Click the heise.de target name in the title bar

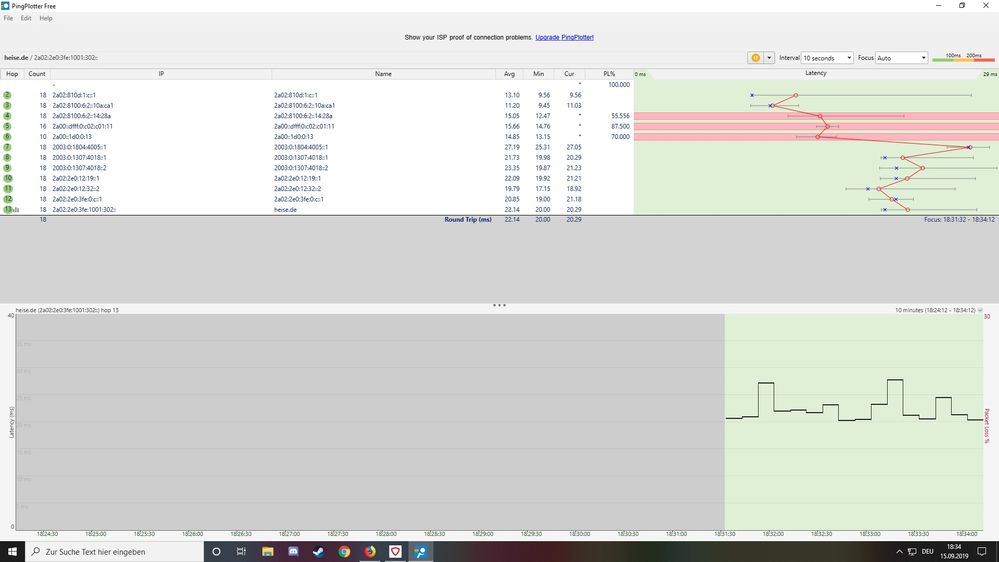16,57
